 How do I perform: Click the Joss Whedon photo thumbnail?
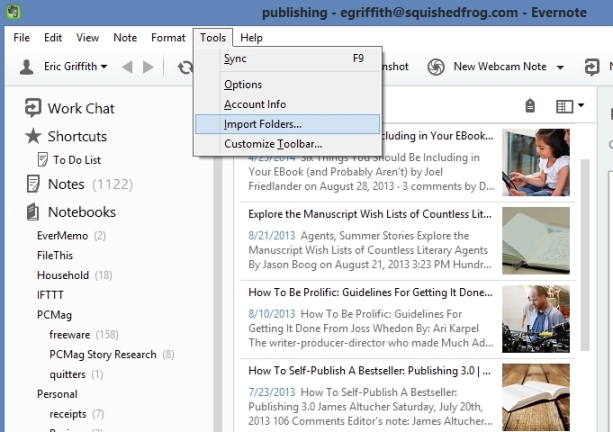pos(536,319)
